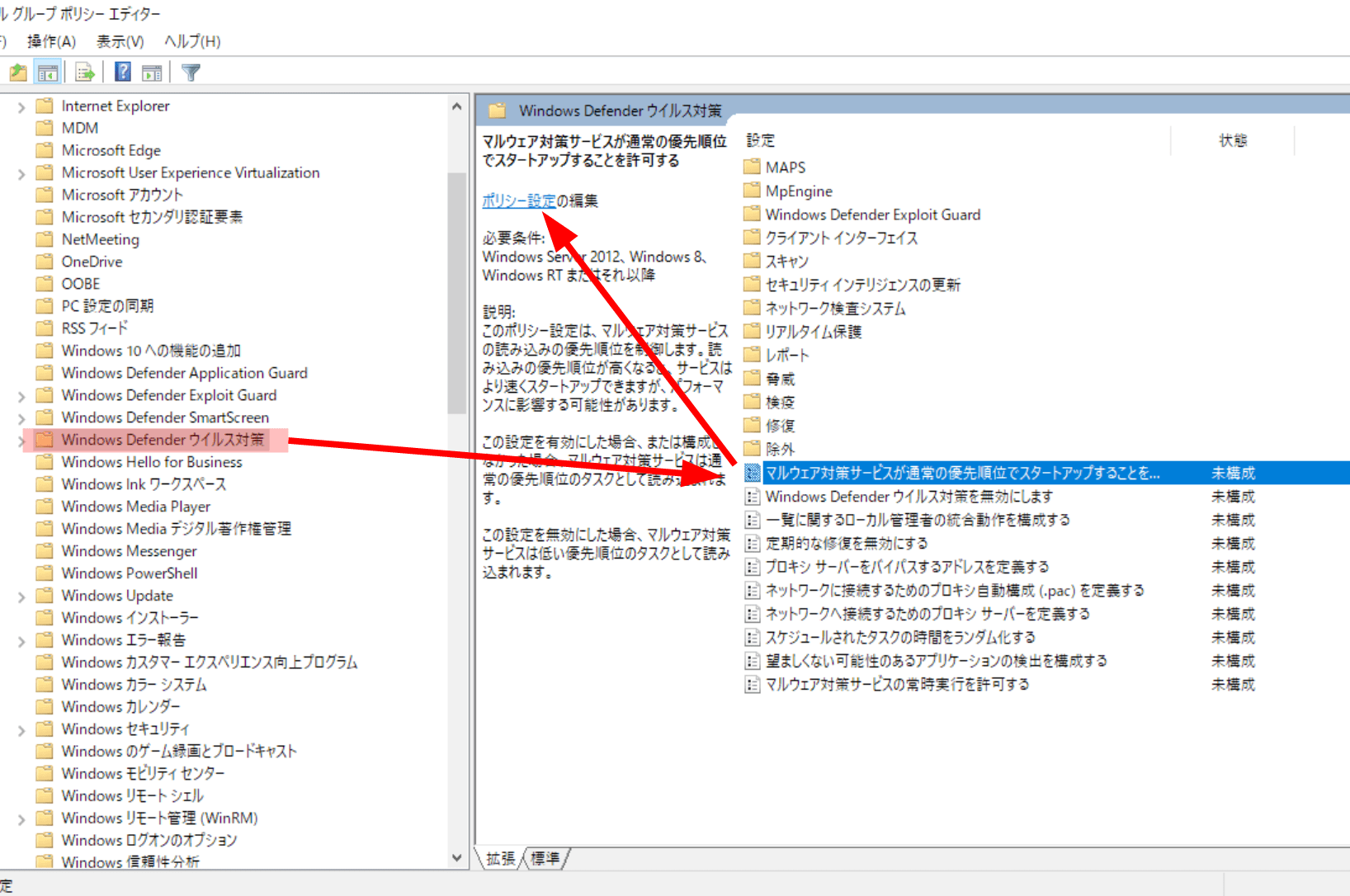Click the ポリシー設定 edit link
Screen dimensions: 1350x896
click(x=519, y=200)
